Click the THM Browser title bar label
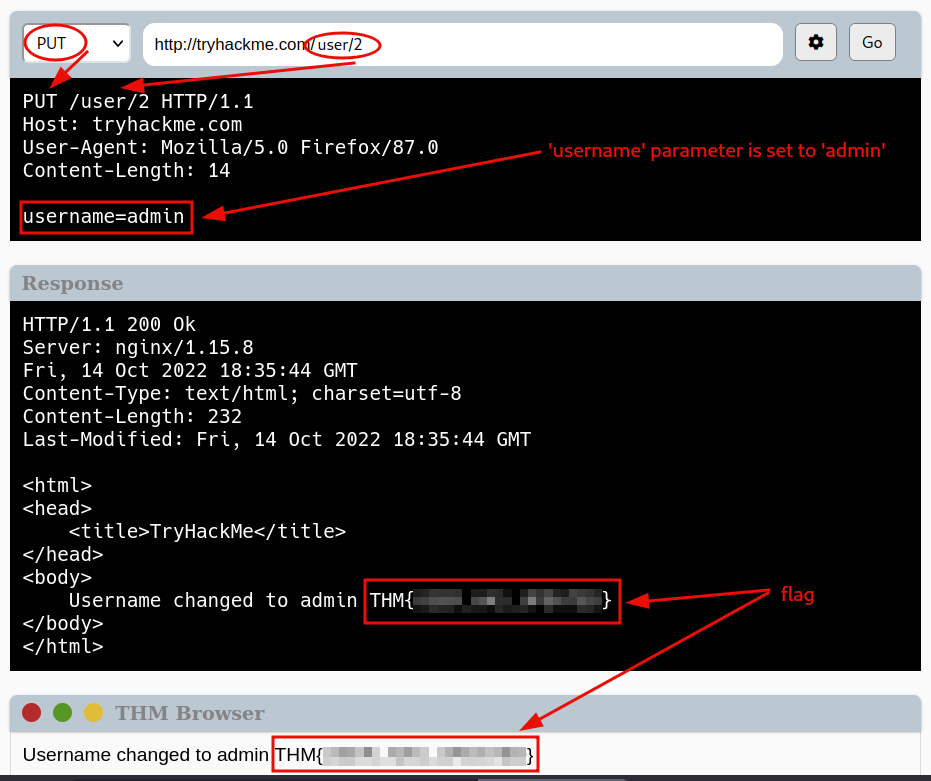The width and height of the screenshot is (931, 781). coord(189,713)
